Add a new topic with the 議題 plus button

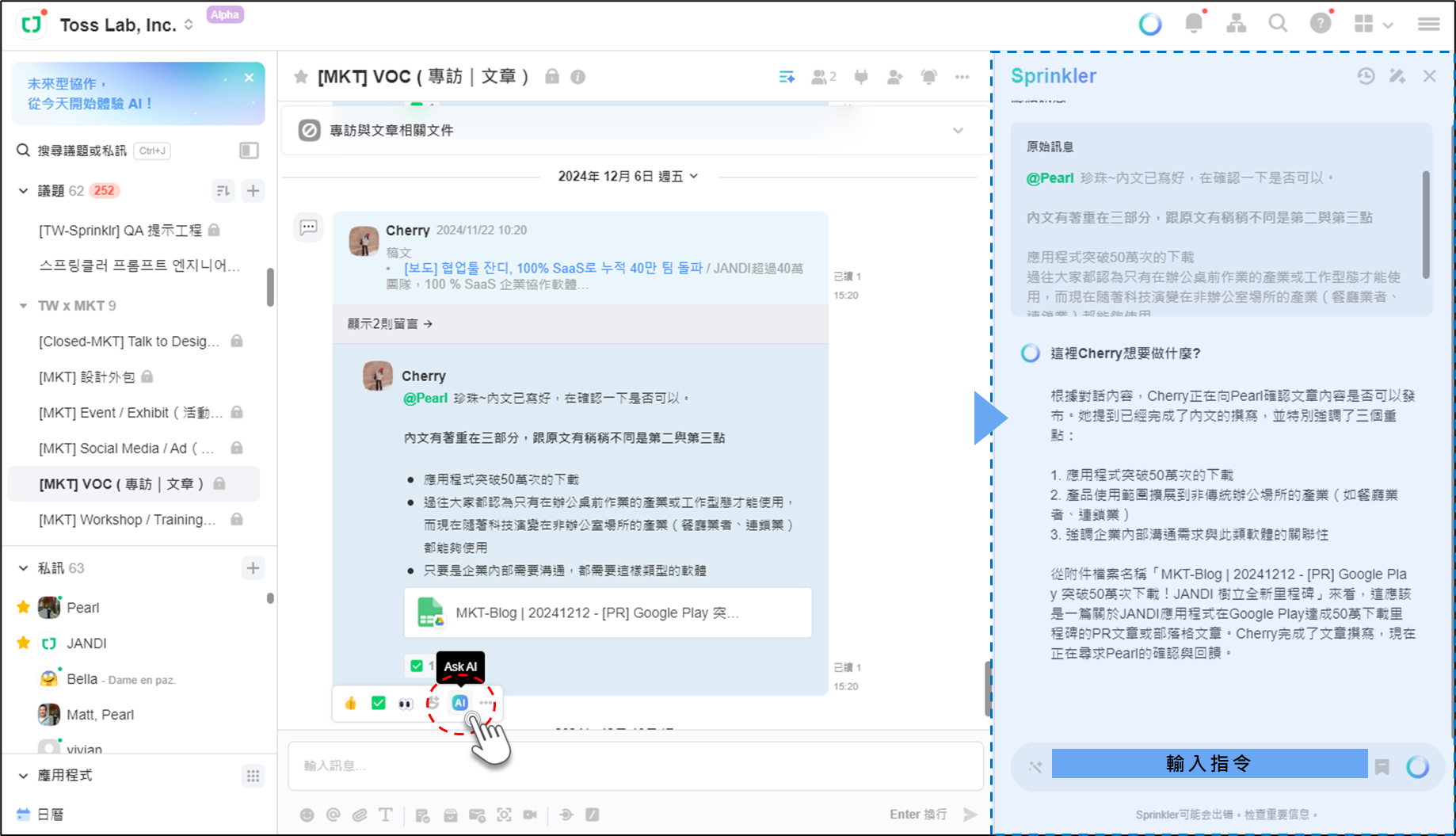click(x=253, y=191)
